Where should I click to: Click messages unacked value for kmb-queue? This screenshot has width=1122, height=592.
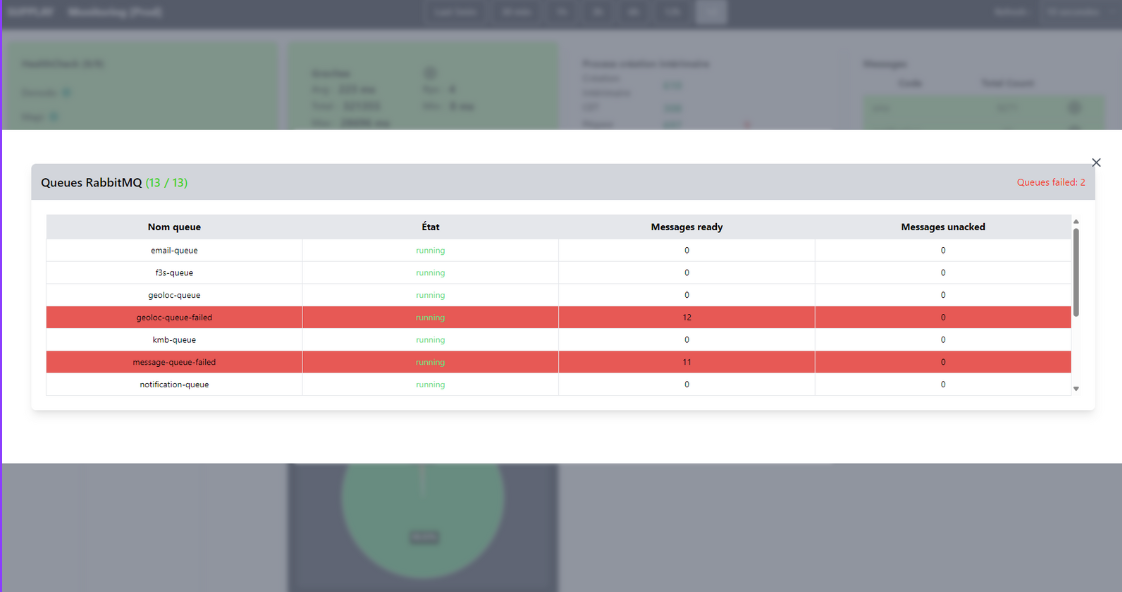tap(942, 340)
